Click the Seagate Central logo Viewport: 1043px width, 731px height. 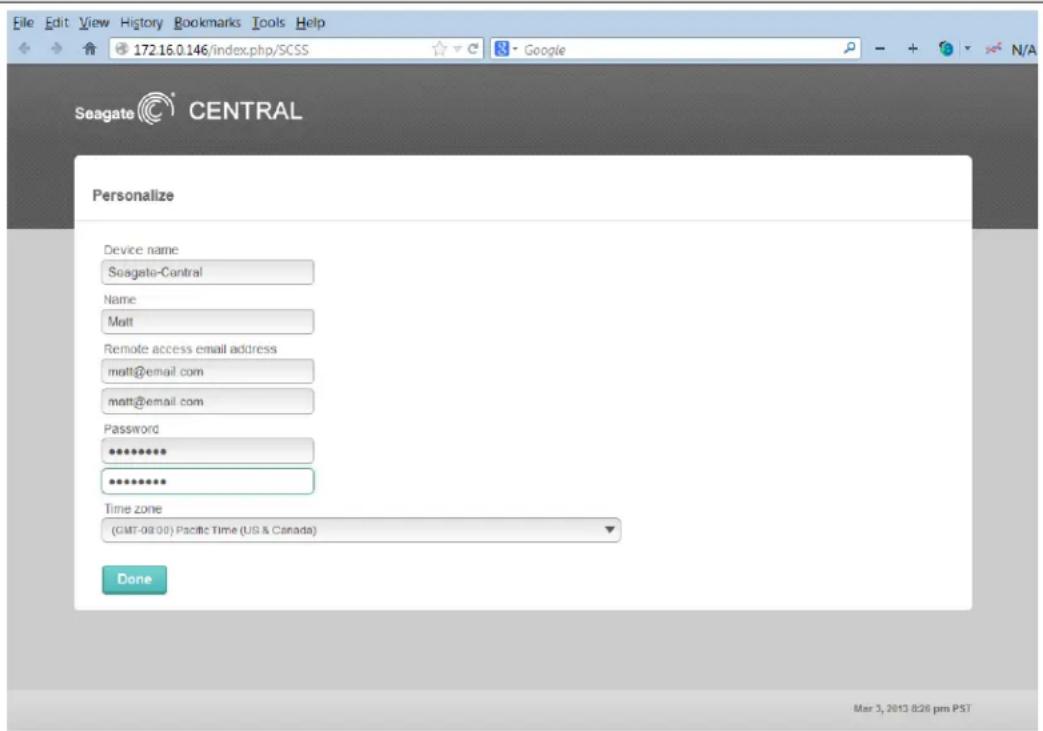pos(188,110)
